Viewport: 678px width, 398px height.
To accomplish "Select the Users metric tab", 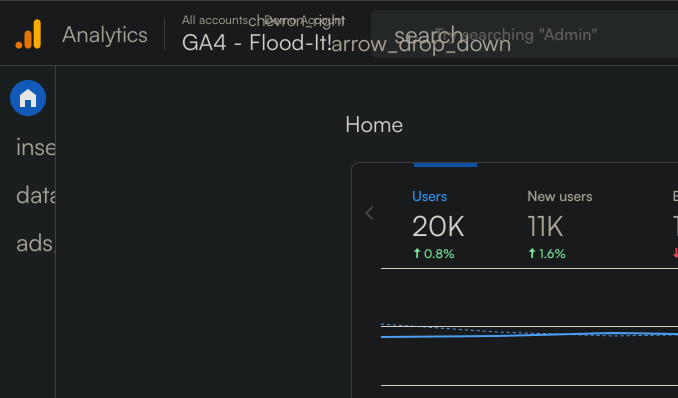I will pos(429,196).
